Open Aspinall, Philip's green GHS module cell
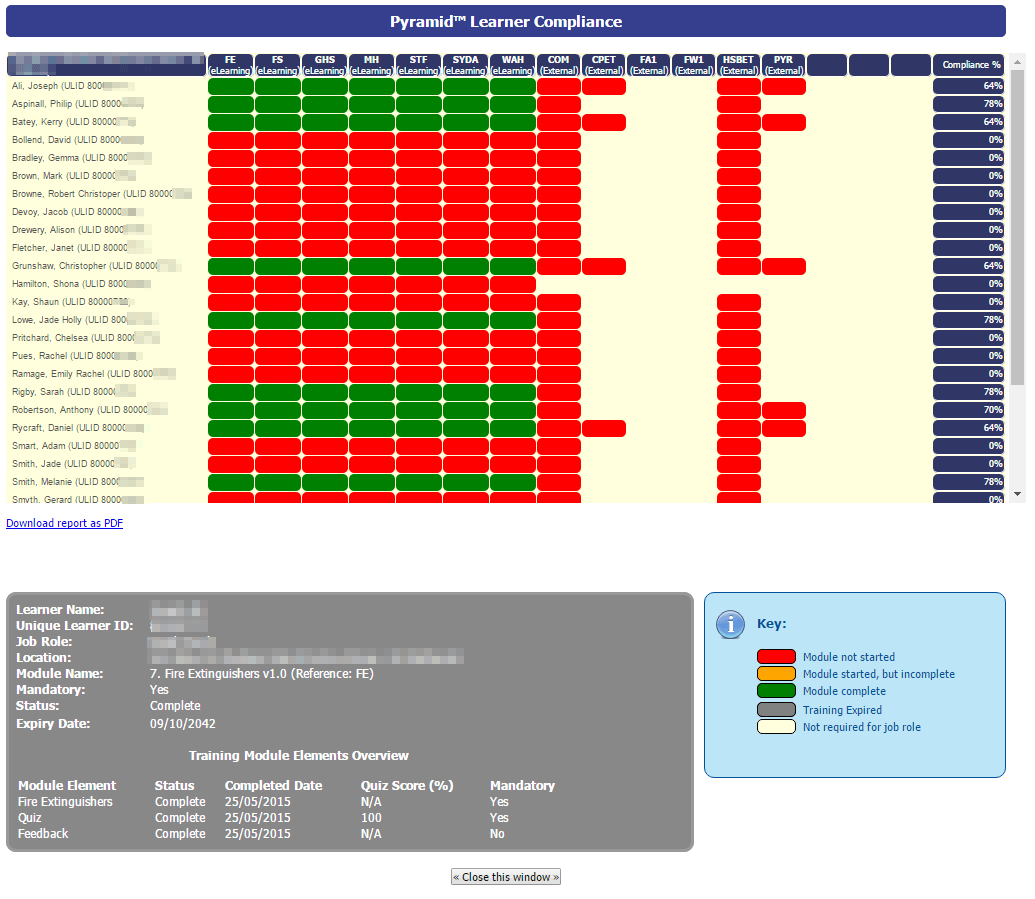 [325, 104]
